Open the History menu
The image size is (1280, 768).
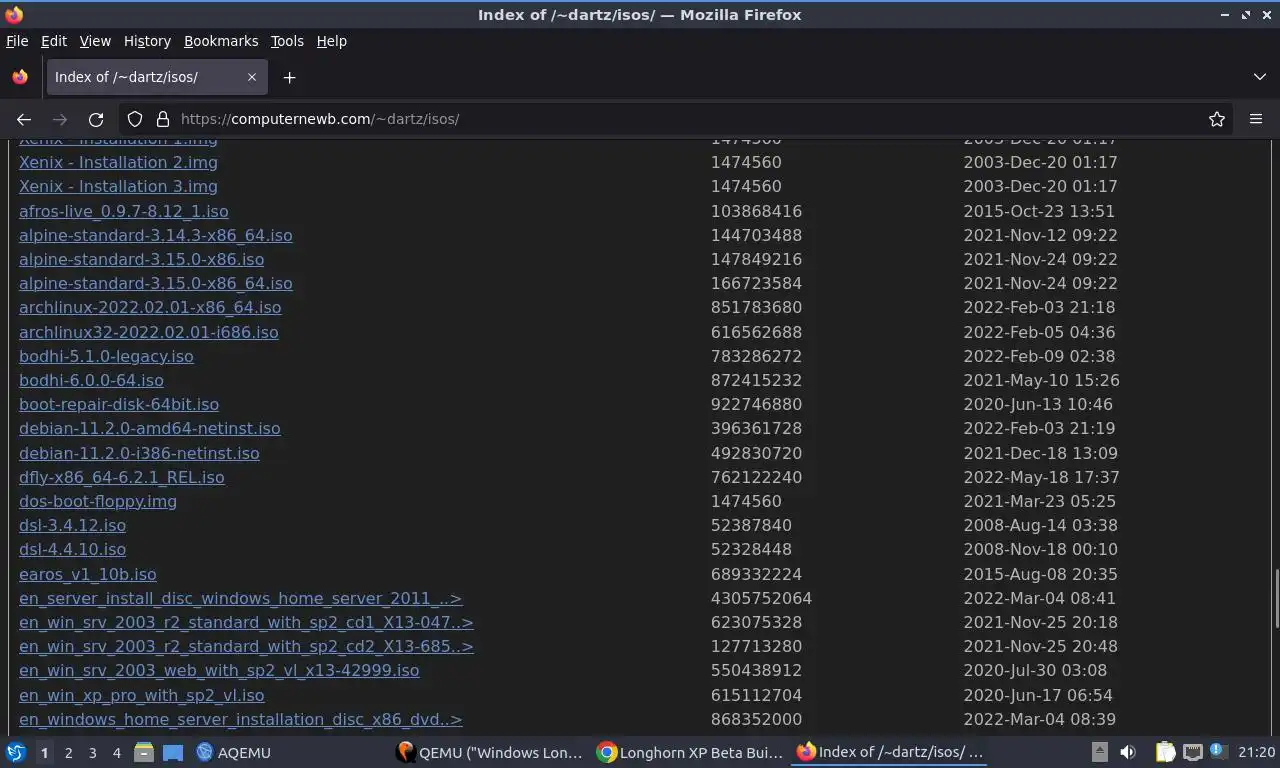[147, 41]
